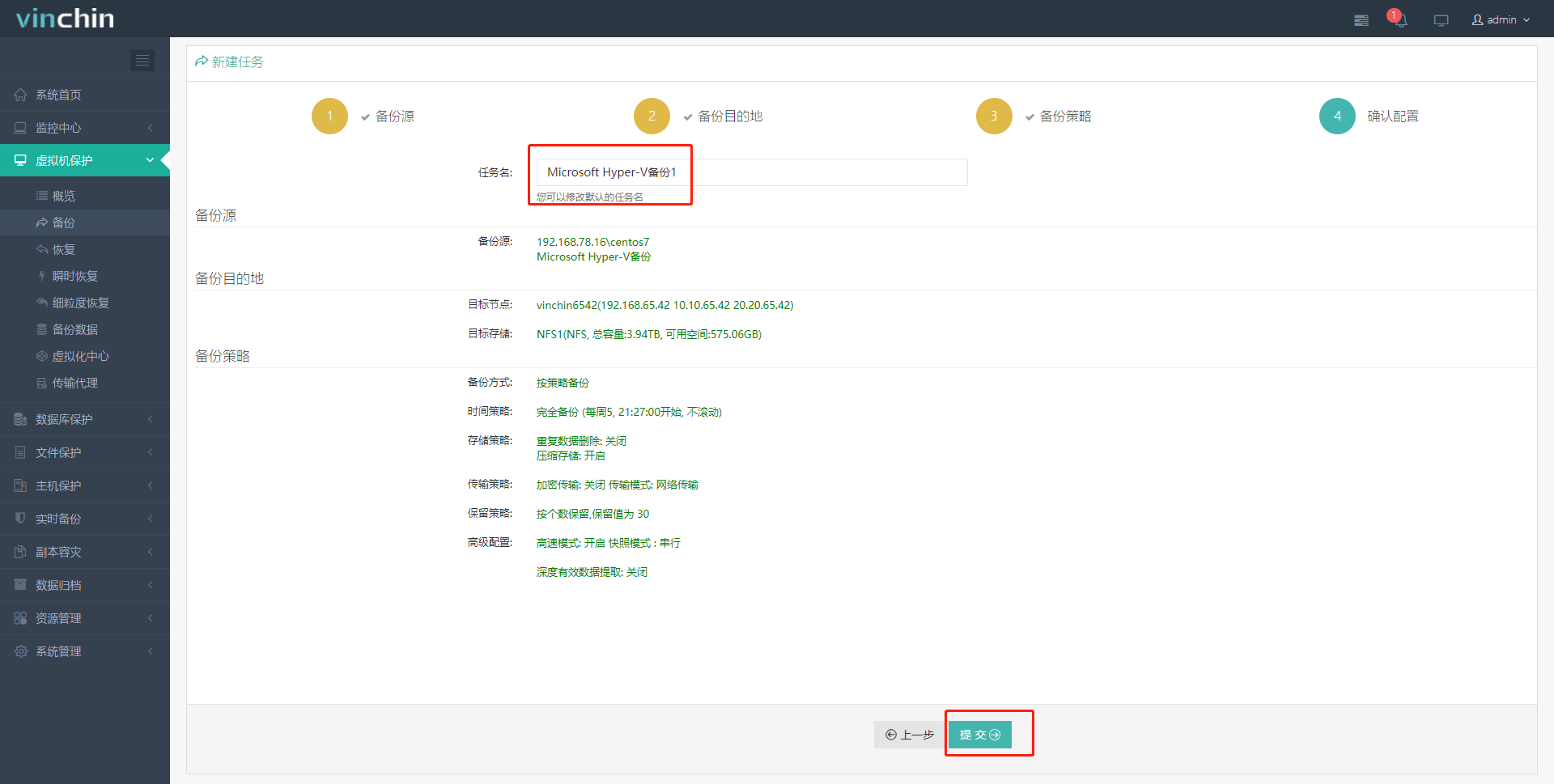
Task: Click the 系统首页 house icon
Action: [20, 95]
